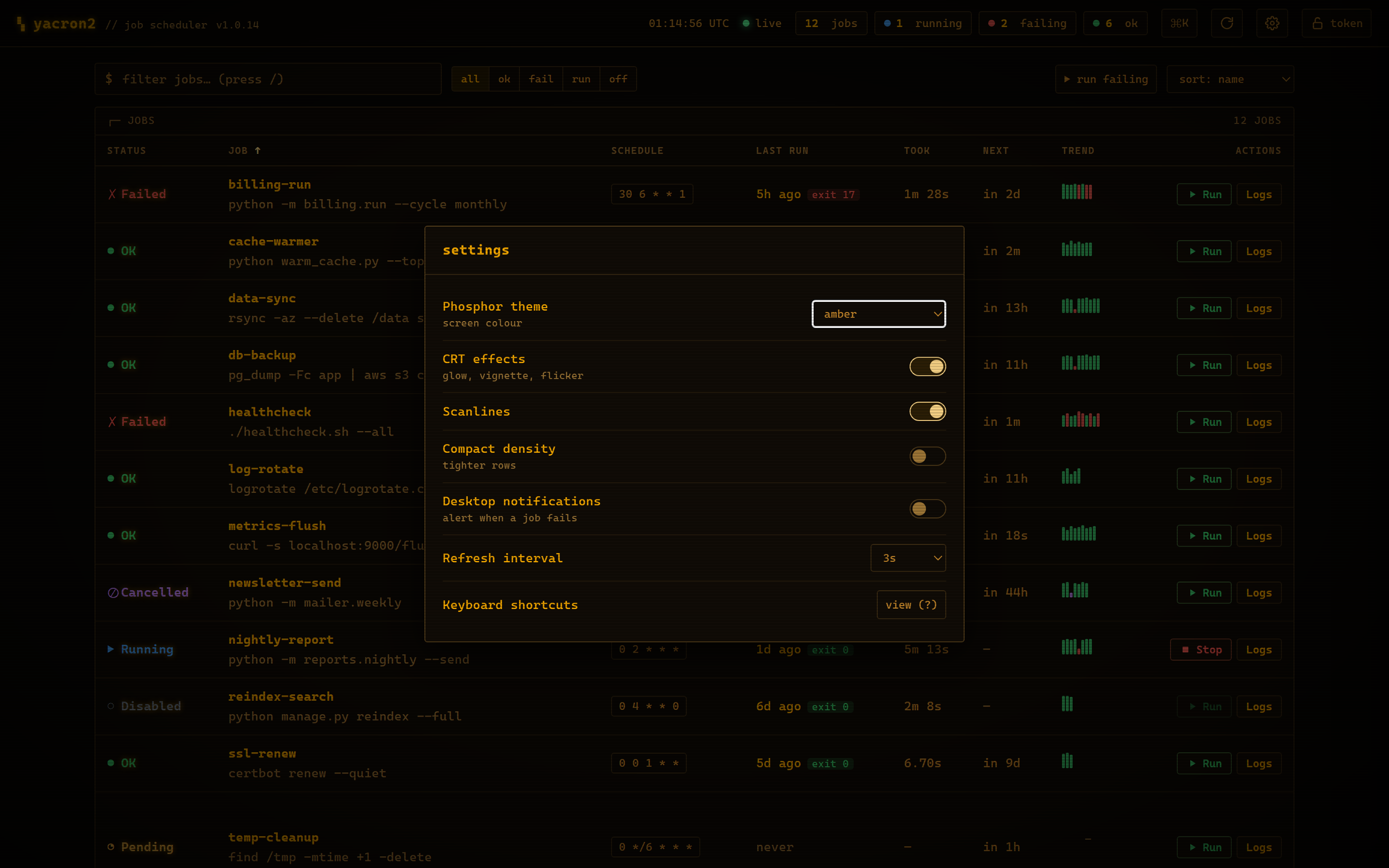Open Logs for newsletter-send
The width and height of the screenshot is (1389, 868).
point(1259,593)
